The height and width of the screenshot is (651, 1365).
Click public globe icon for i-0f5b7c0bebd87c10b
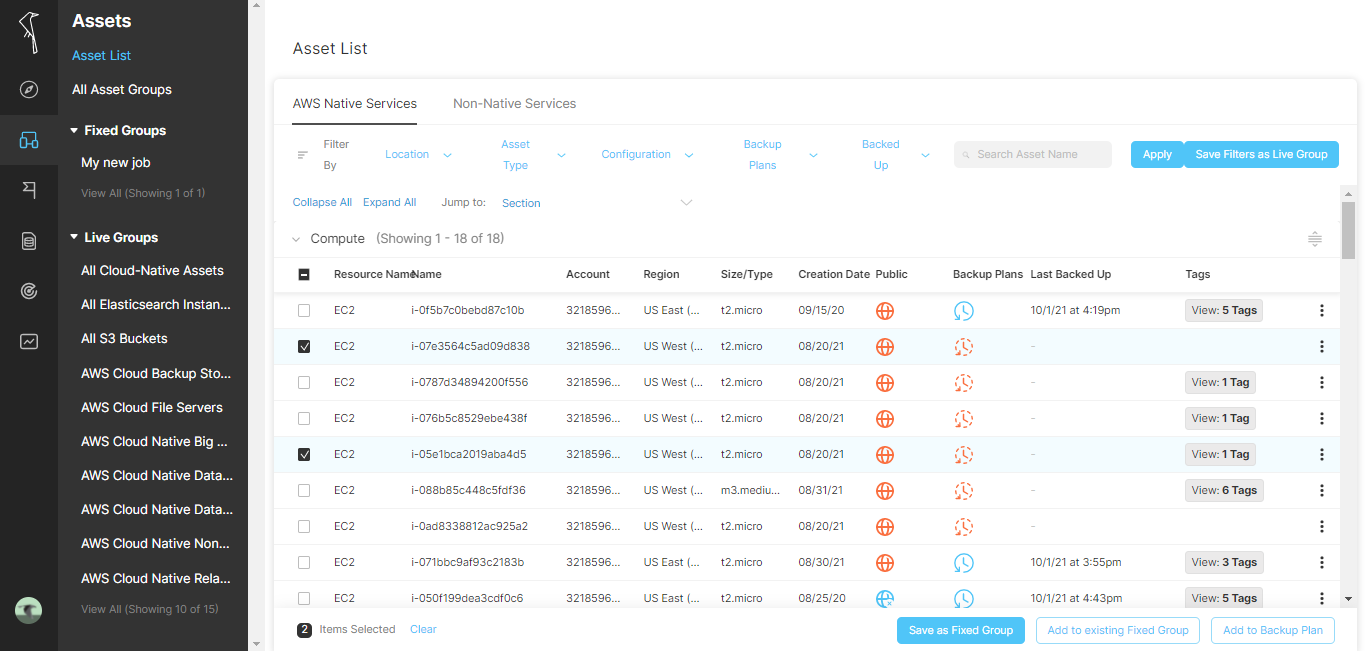click(885, 311)
